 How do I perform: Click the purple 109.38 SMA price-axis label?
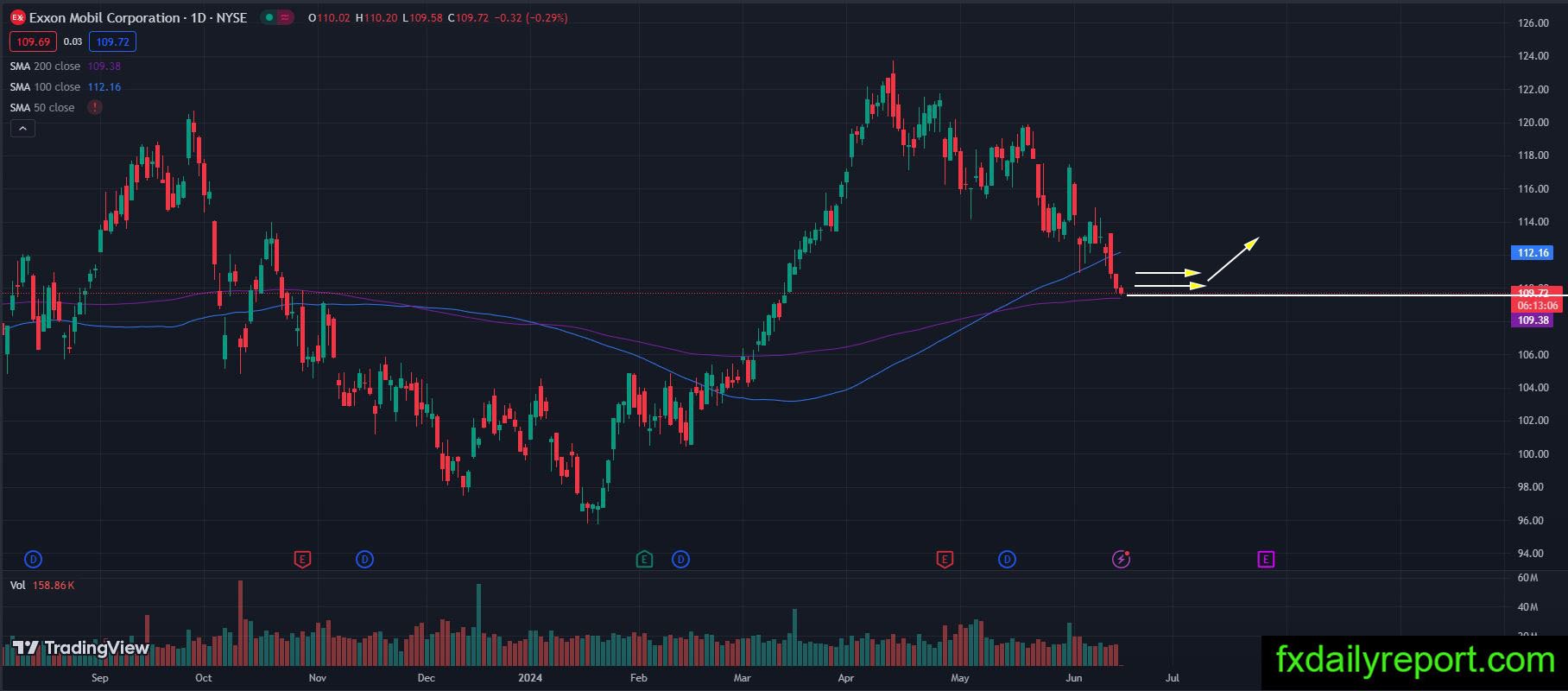pyautogui.click(x=1533, y=320)
